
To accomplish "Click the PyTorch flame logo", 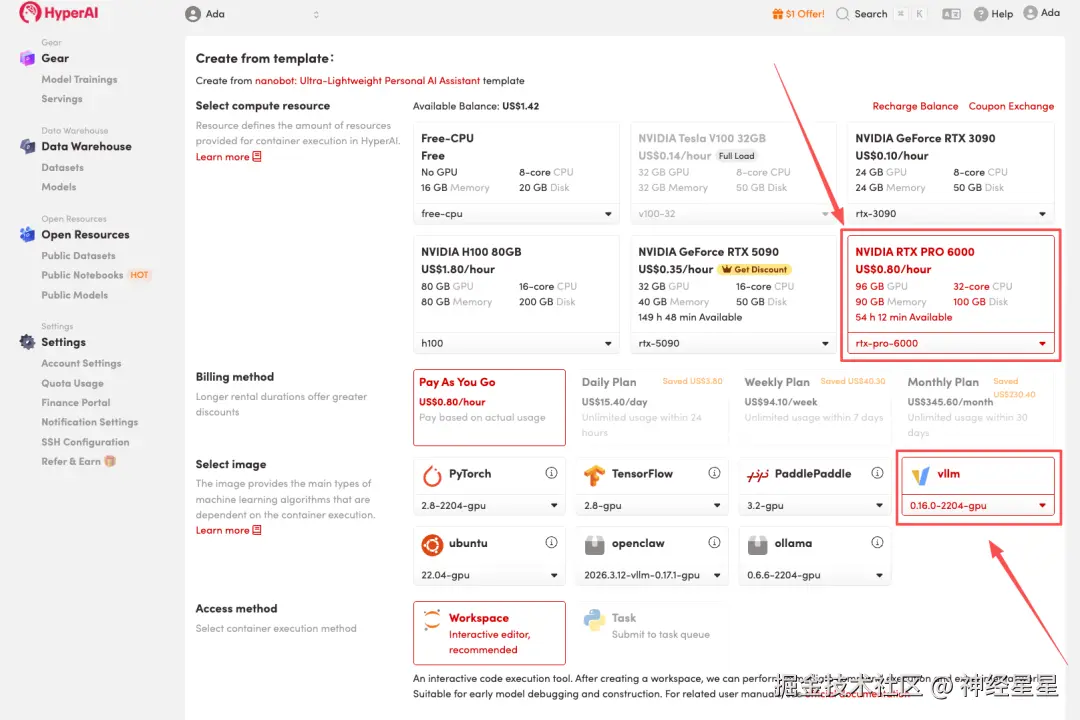I will [x=432, y=475].
